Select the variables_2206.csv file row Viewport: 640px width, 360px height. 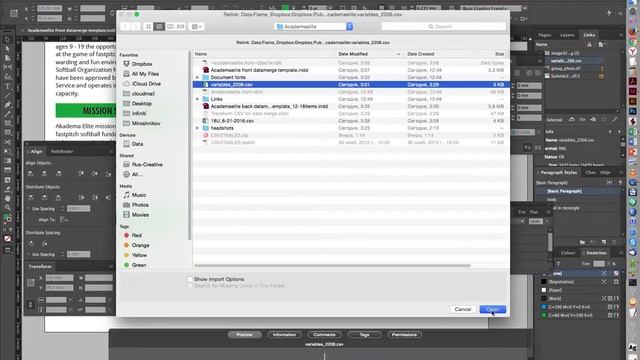pos(351,84)
